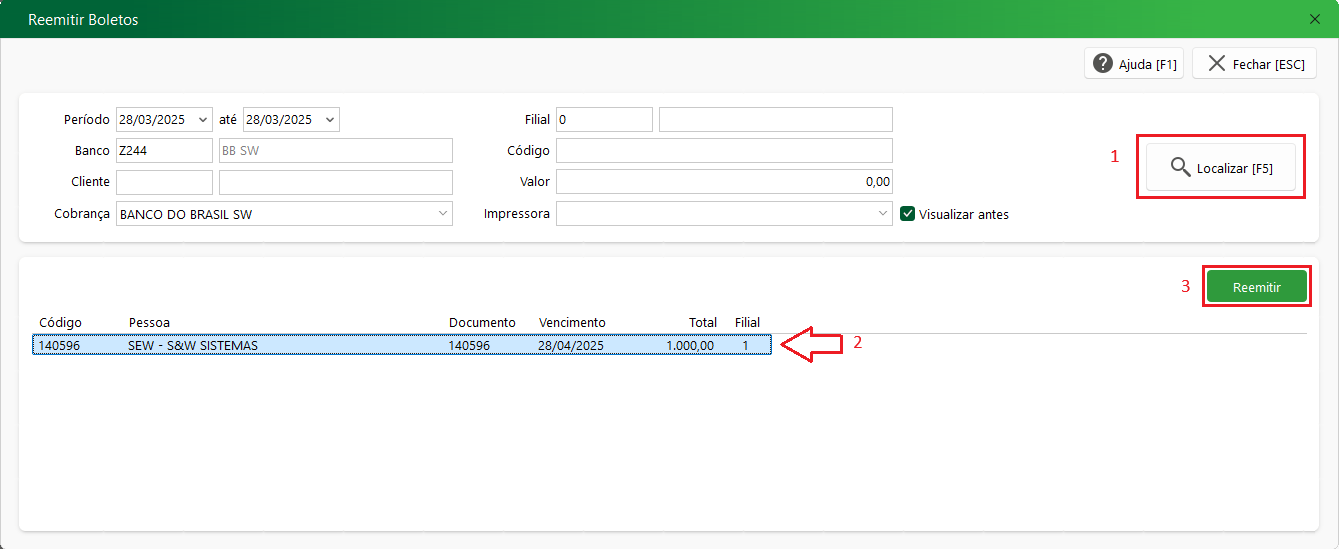Click the Código input field
The width and height of the screenshot is (1339, 549).
(x=723, y=151)
